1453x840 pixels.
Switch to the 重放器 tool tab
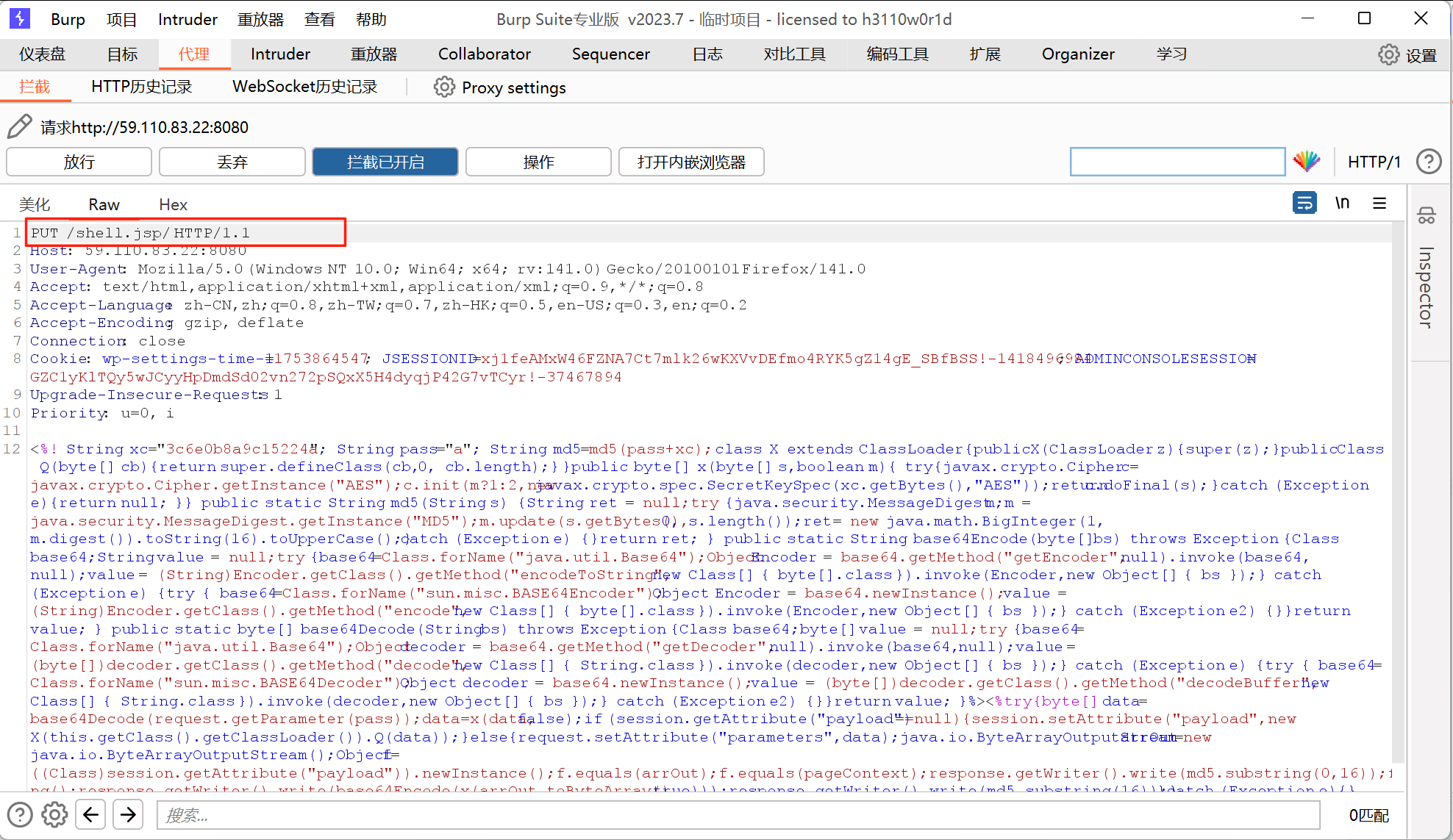click(374, 54)
